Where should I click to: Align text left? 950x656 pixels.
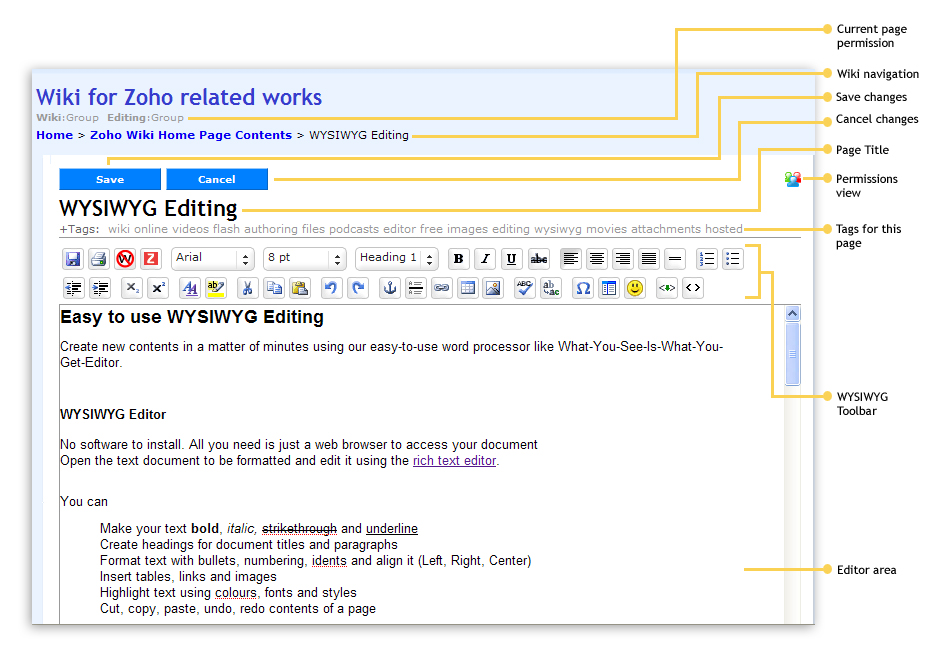tap(570, 259)
